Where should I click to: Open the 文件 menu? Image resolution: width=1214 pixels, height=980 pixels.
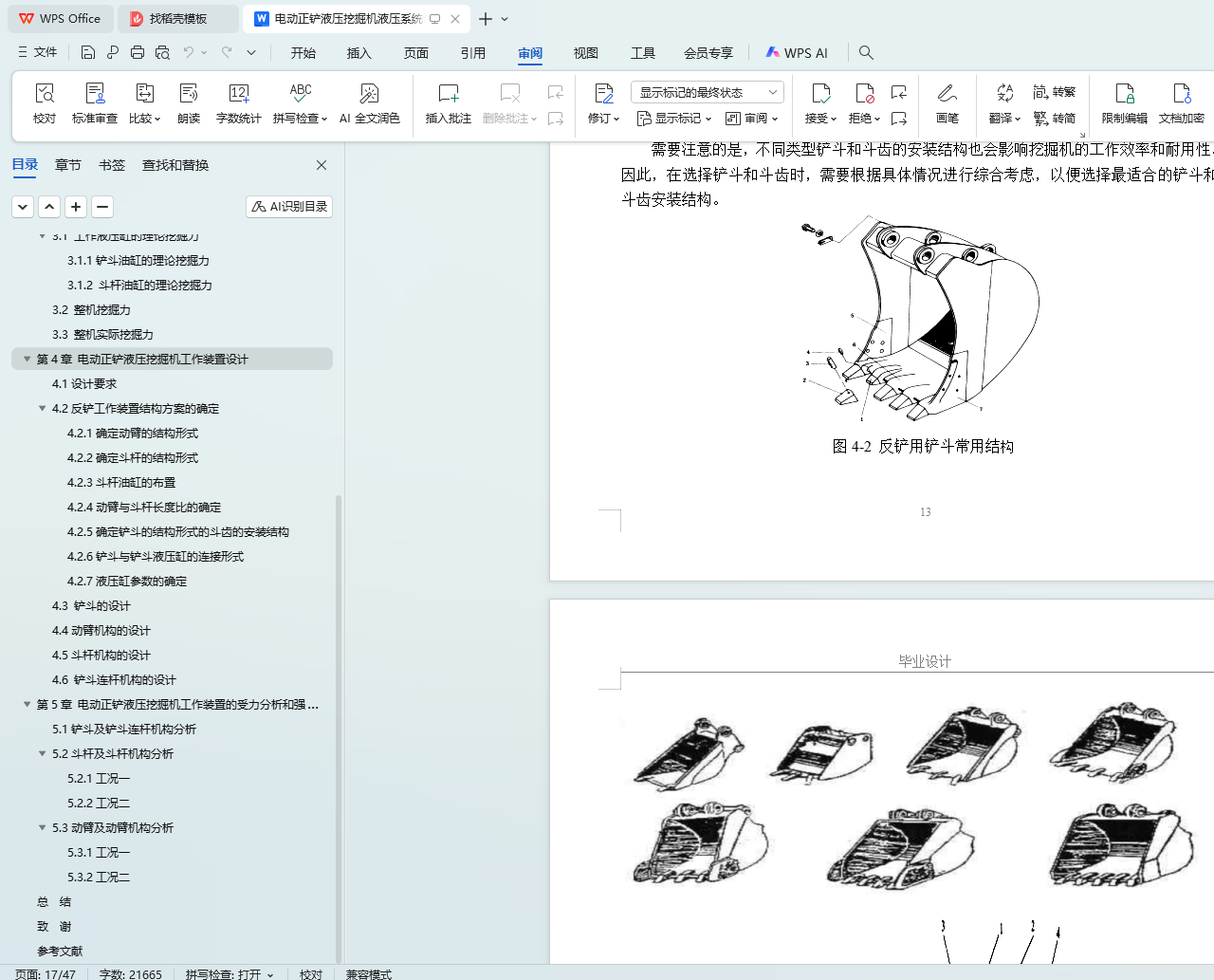point(37,52)
